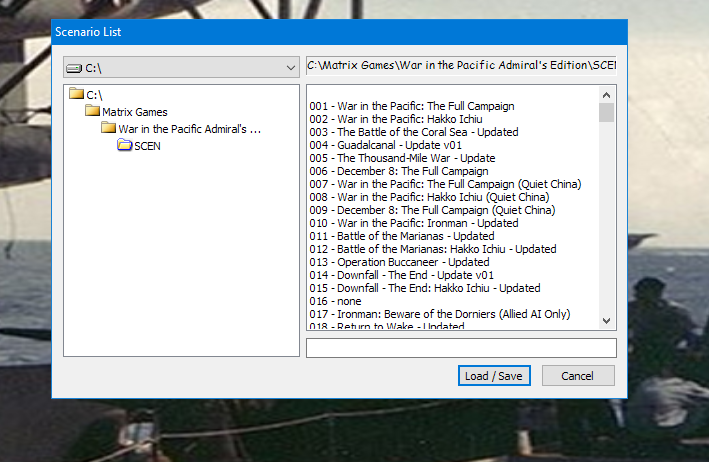Click the Load / Save button
Image resolution: width=709 pixels, height=462 pixels.
(x=494, y=376)
